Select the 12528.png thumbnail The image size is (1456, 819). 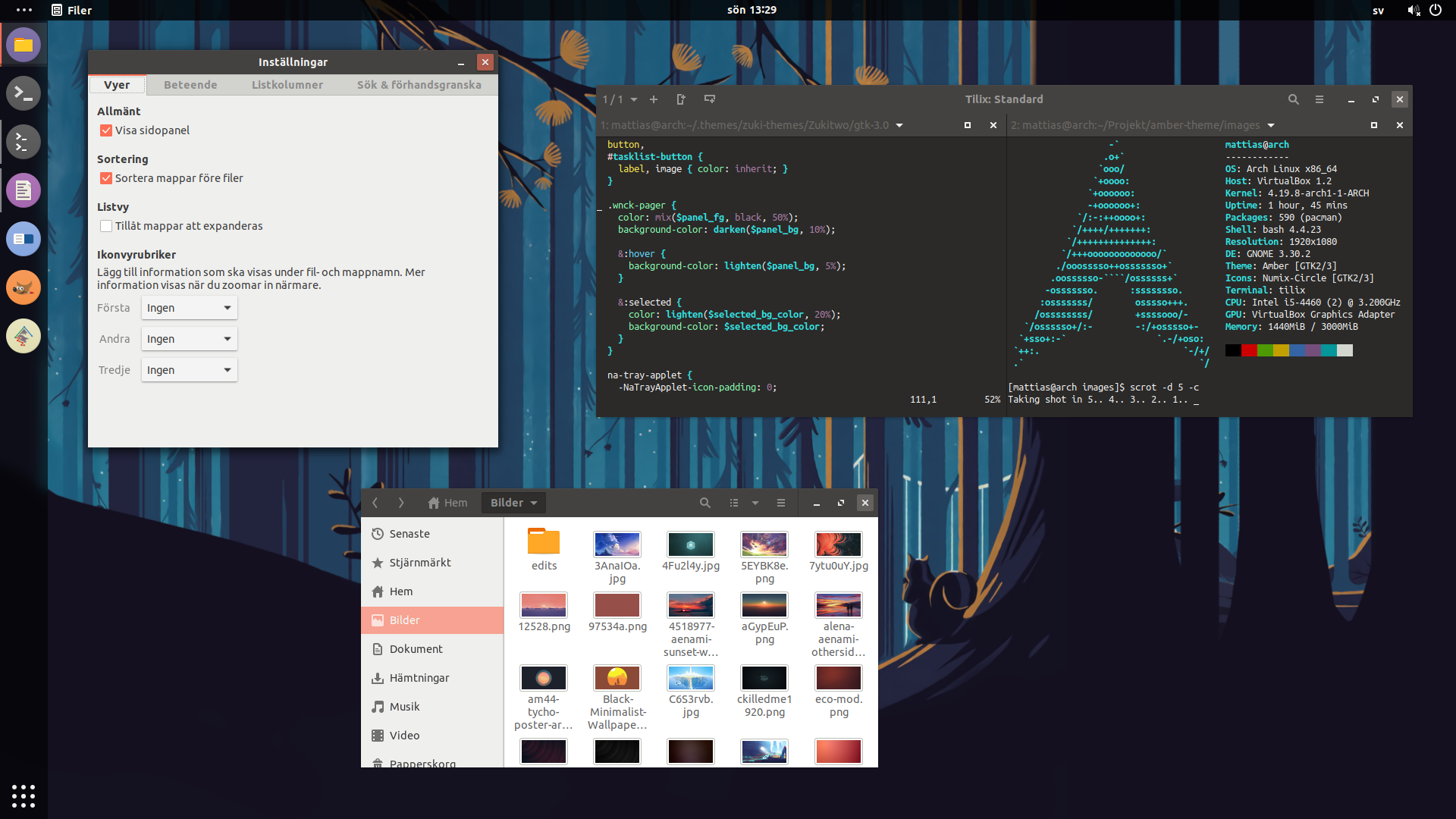(544, 605)
